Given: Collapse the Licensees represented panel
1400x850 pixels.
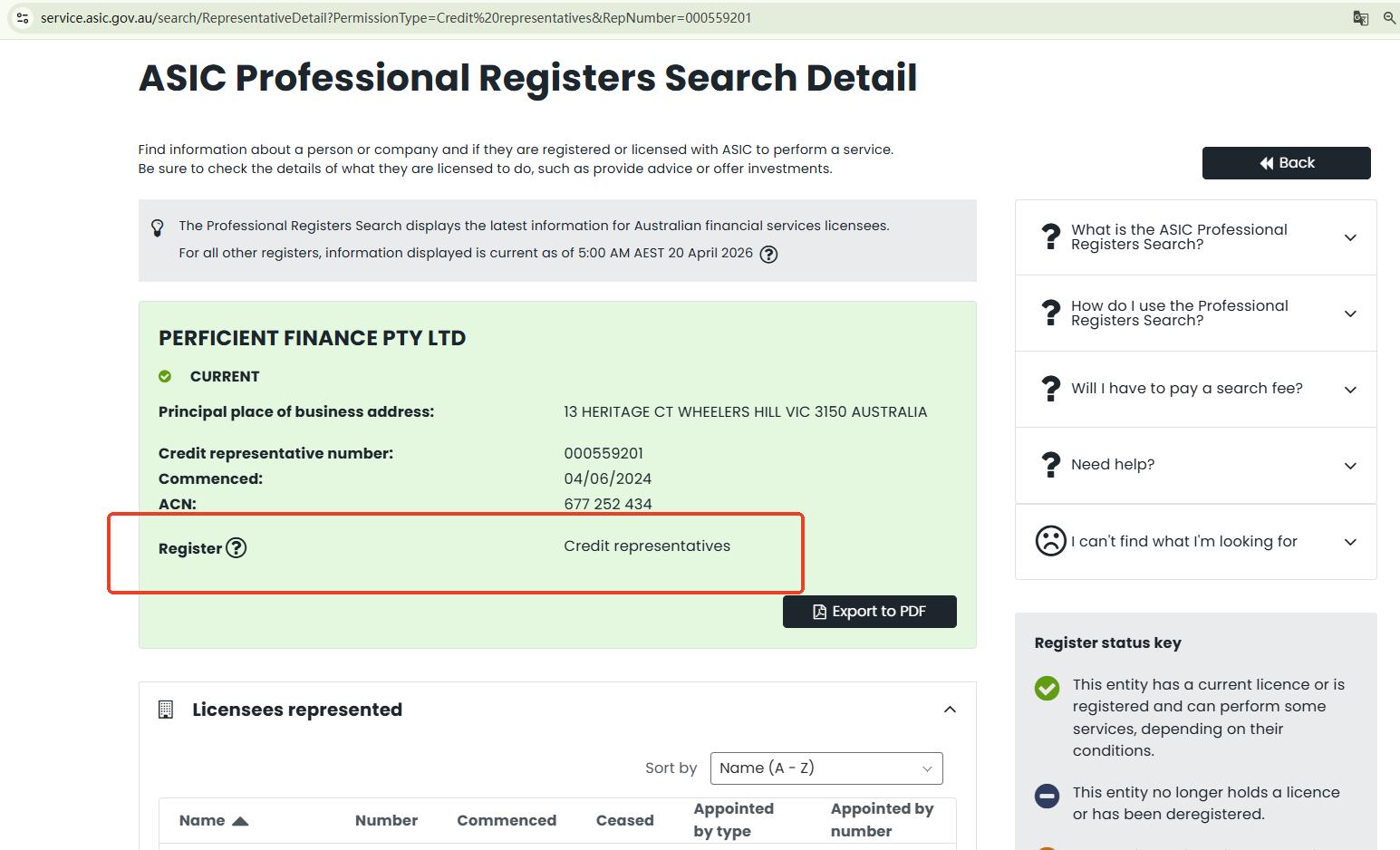Looking at the screenshot, I should 950,710.
